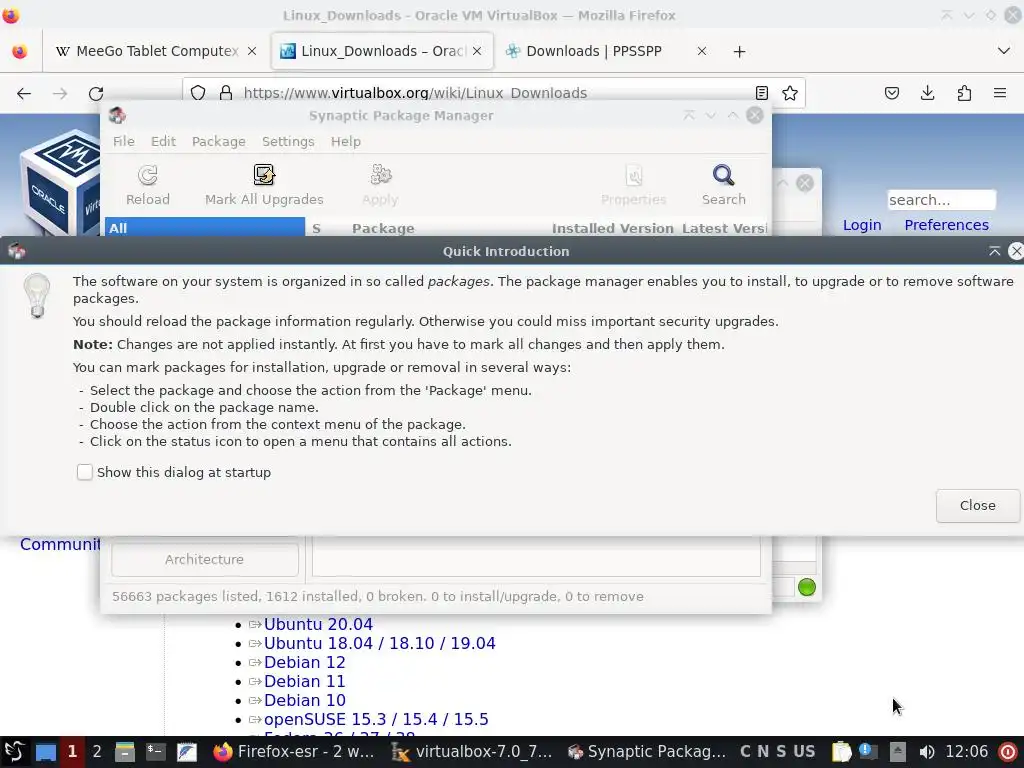1024x768 pixels.
Task: Click the update notifier tray icon
Action: (x=869, y=752)
